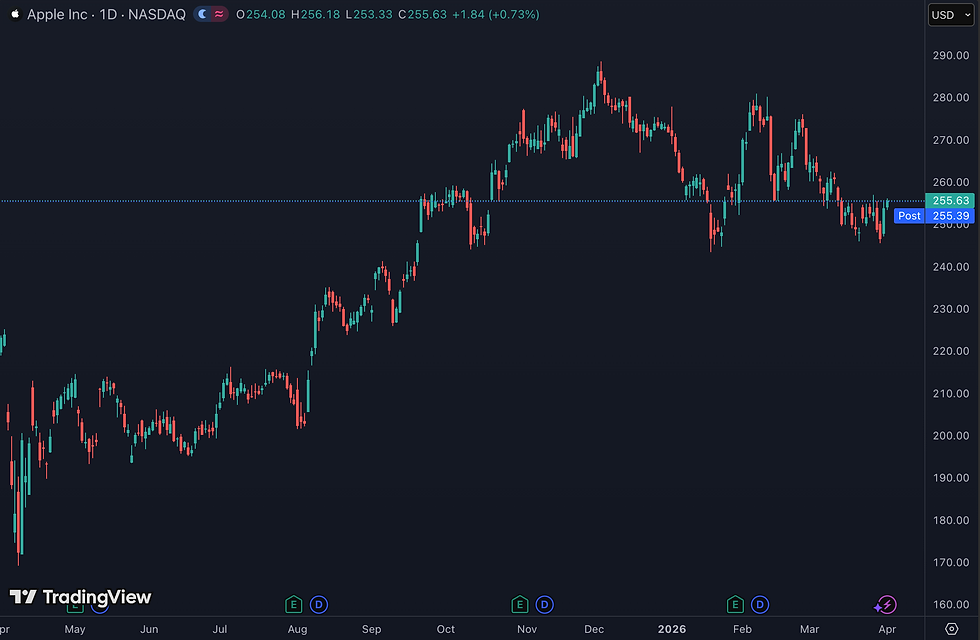Image resolution: width=980 pixels, height=640 pixels.
Task: Click the 170.00 price axis label
Action: 951,562
